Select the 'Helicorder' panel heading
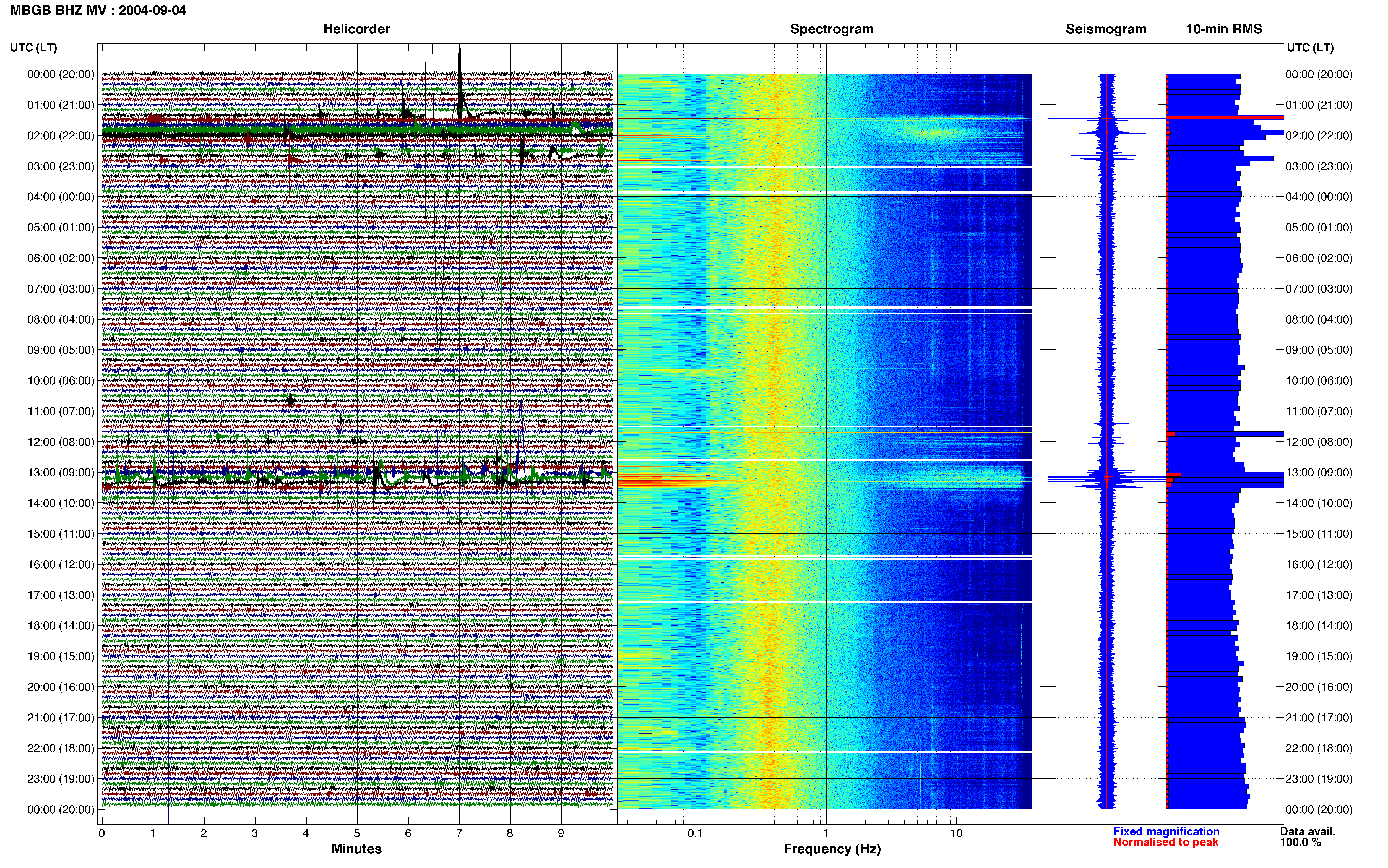 coord(356,29)
